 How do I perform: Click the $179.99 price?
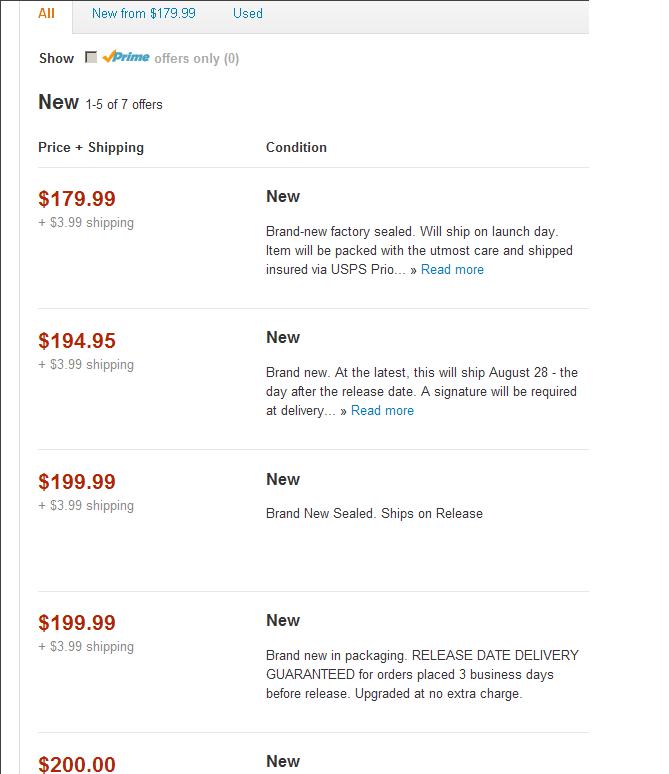(77, 199)
